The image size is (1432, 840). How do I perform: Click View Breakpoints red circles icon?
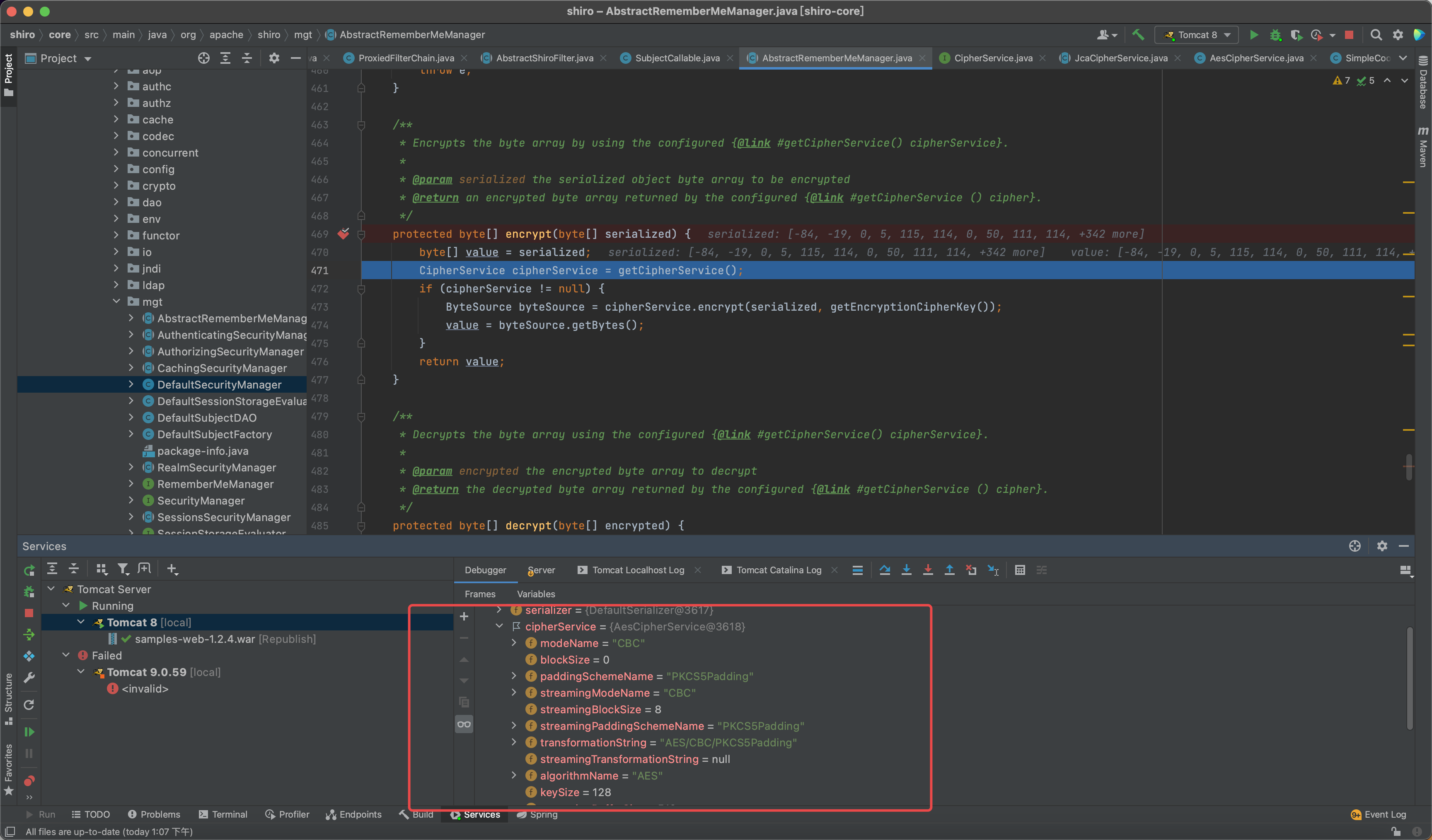(29, 781)
